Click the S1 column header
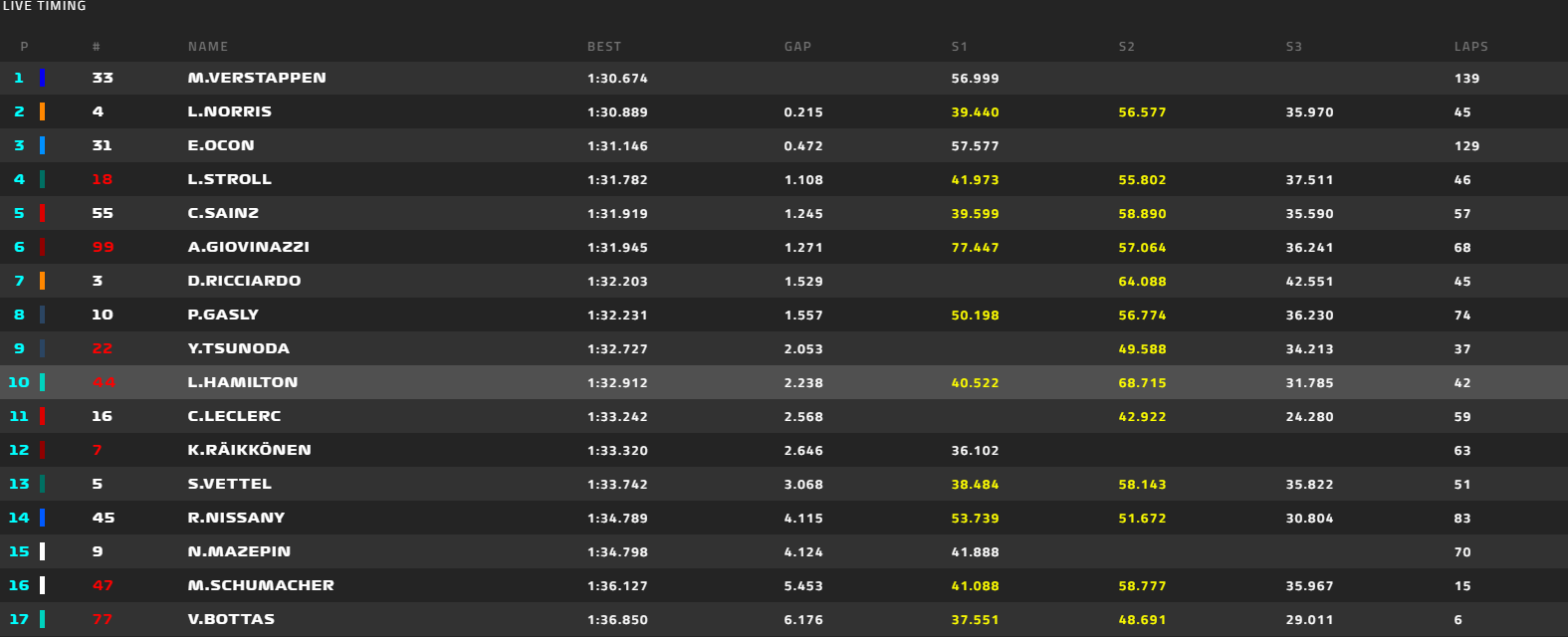The width and height of the screenshot is (1568, 637). pyautogui.click(x=959, y=47)
